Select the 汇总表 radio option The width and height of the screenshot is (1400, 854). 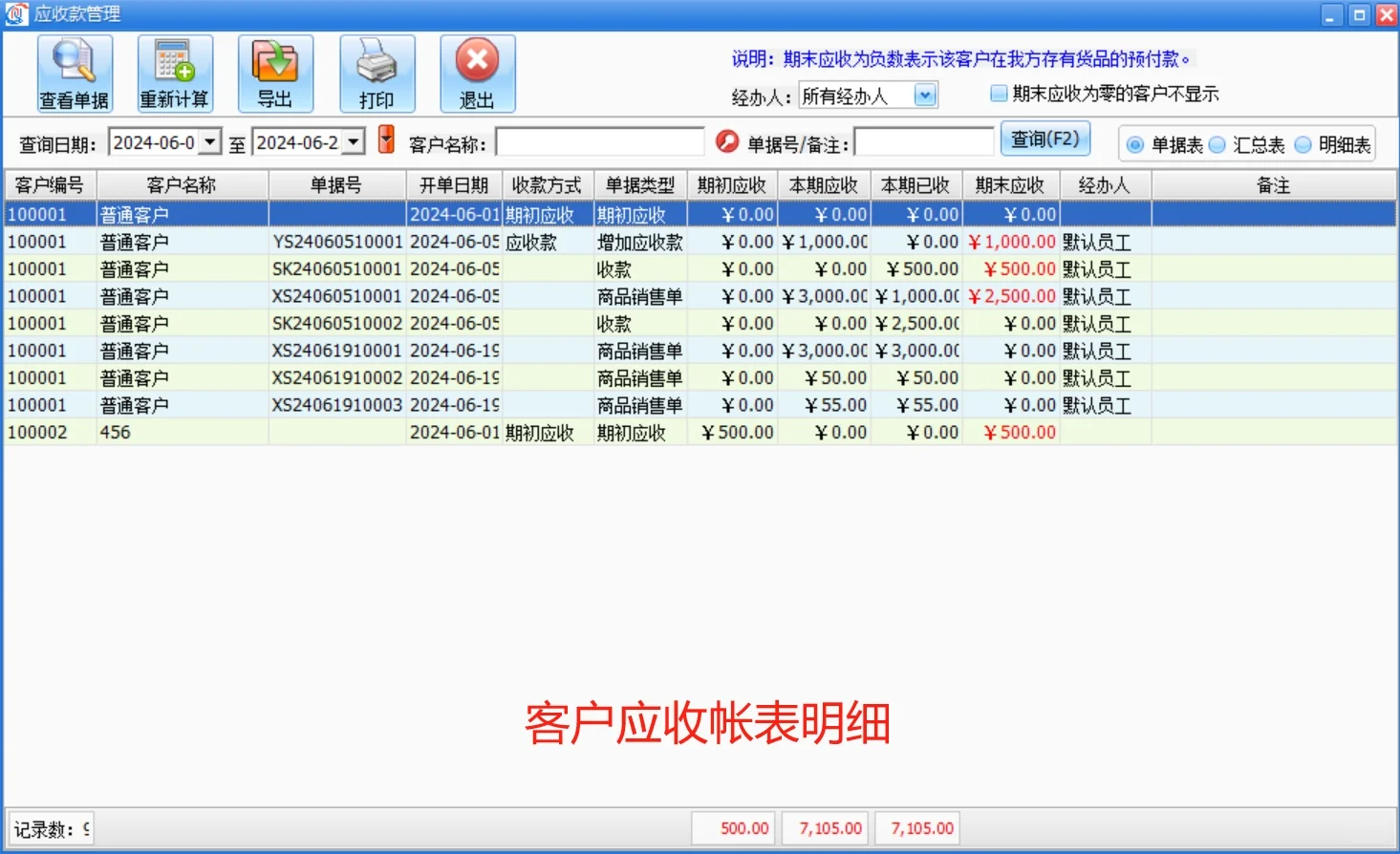tap(1216, 144)
